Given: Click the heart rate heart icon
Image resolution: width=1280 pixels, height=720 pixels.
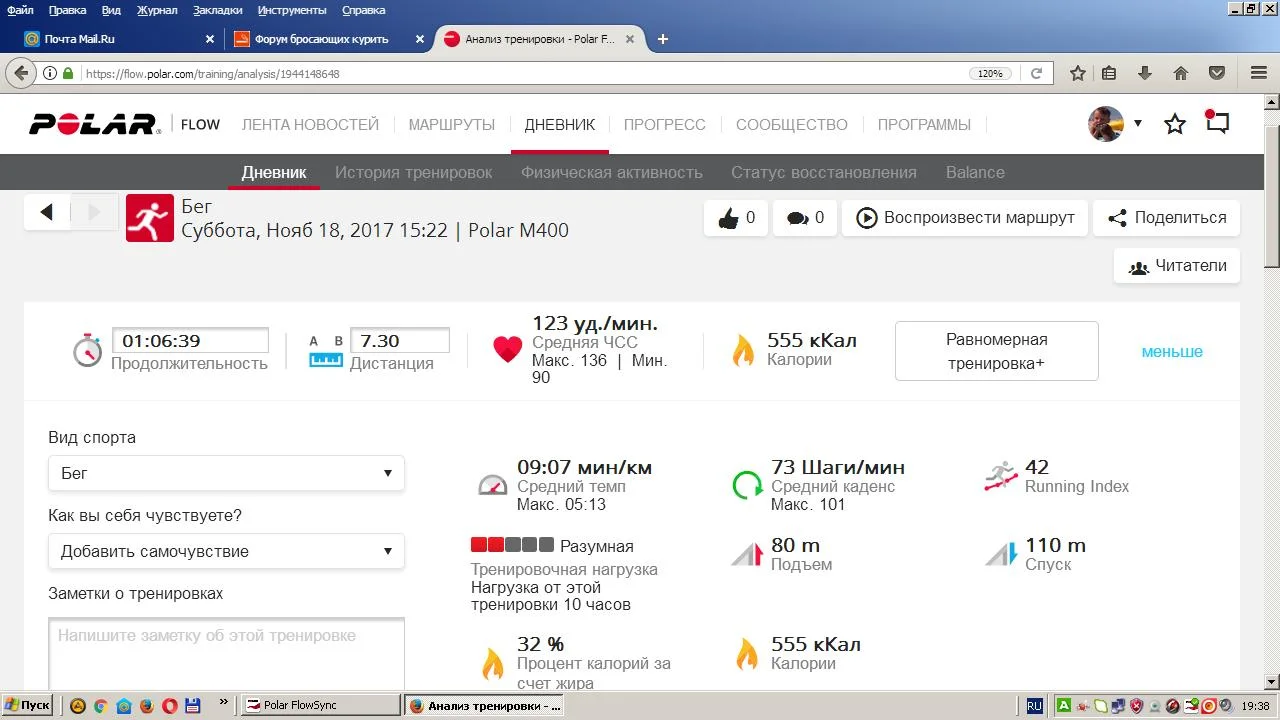Looking at the screenshot, I should pyautogui.click(x=508, y=349).
